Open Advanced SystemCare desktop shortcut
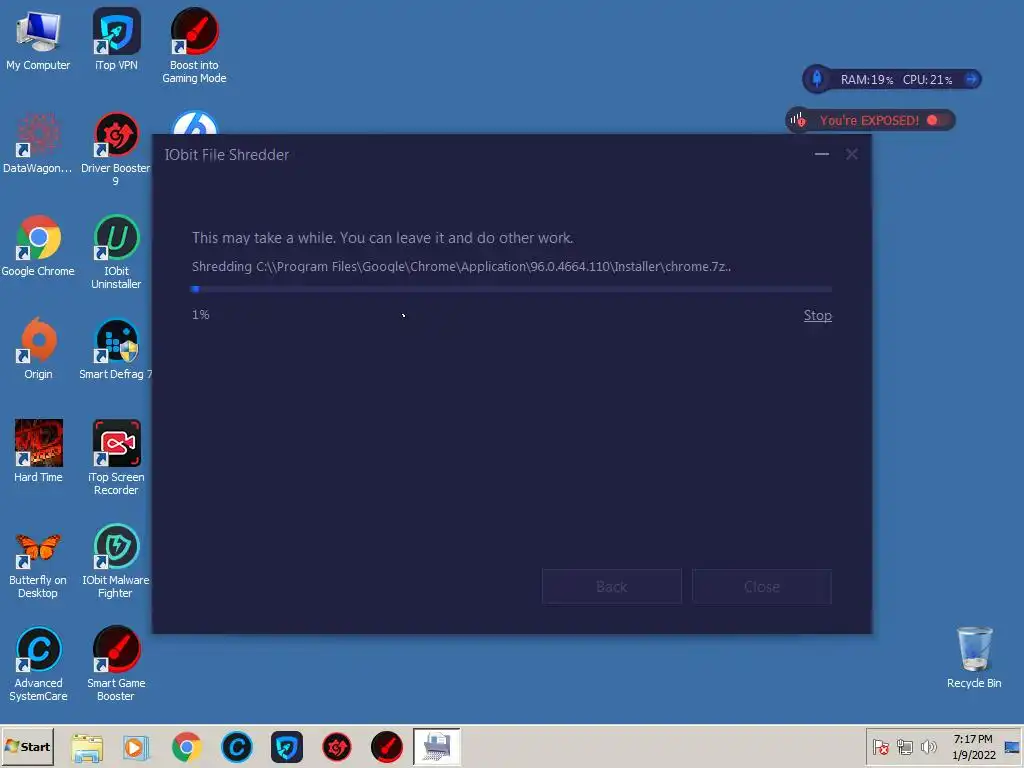This screenshot has width=1024, height=768. [39, 665]
